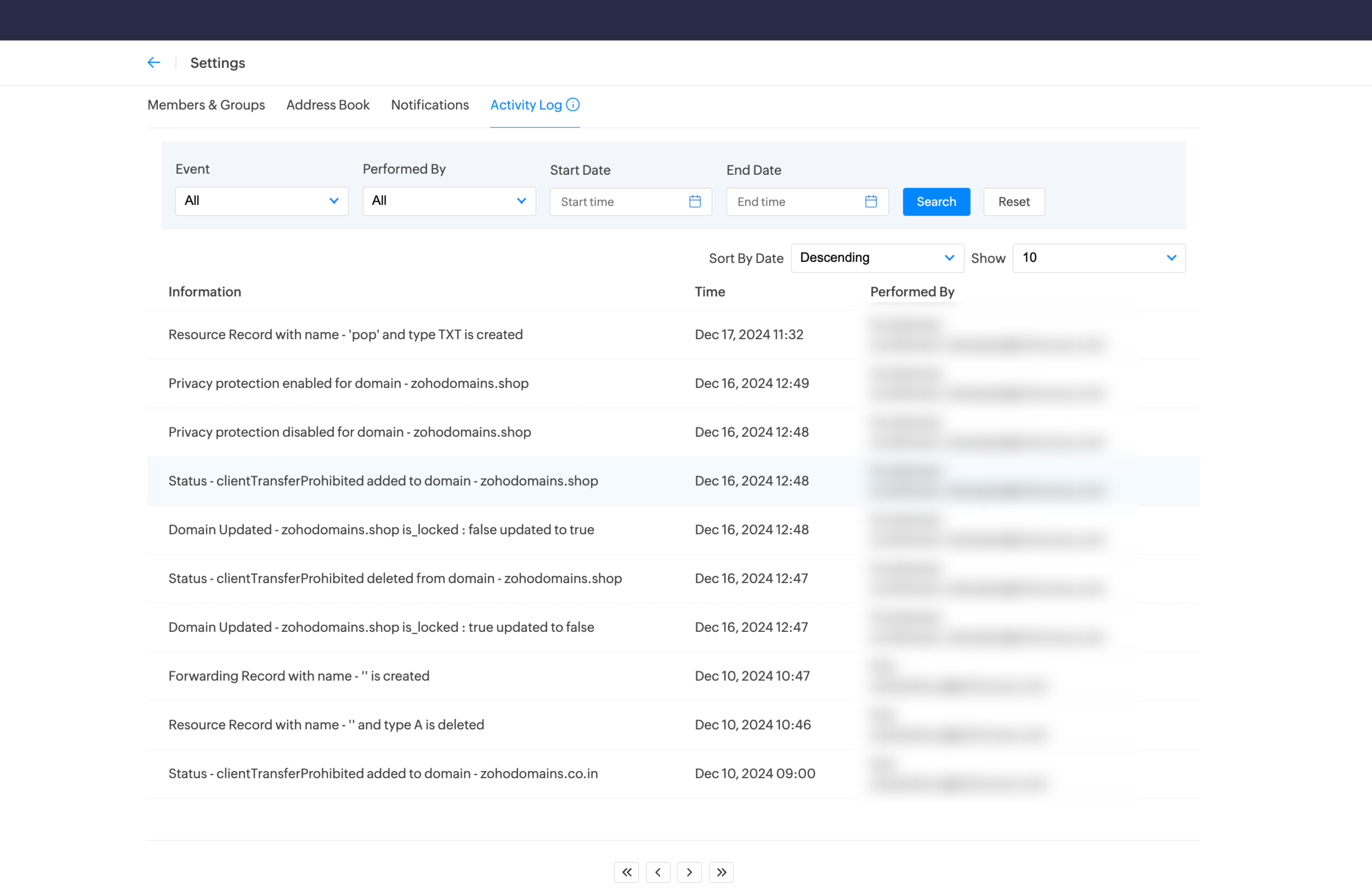This screenshot has width=1372, height=895.
Task: Open the Show 10 entries dropdown
Action: coord(1098,258)
